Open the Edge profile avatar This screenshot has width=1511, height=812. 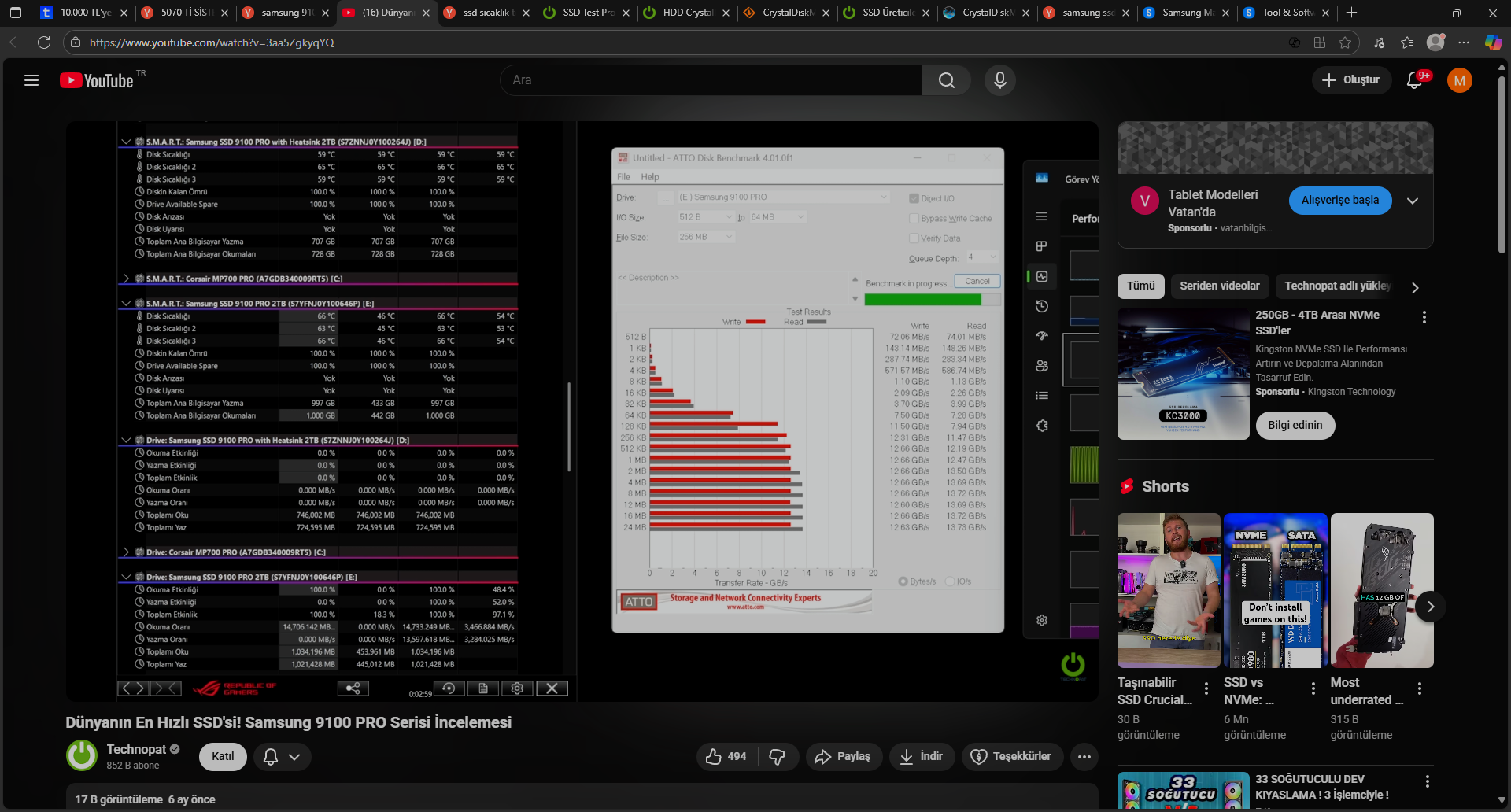[x=1435, y=42]
